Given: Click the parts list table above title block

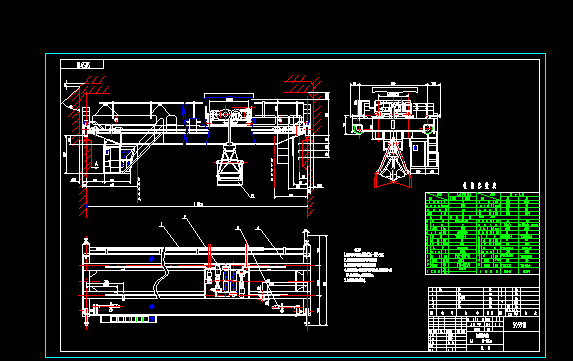Looking at the screenshot, I should tap(484, 302).
